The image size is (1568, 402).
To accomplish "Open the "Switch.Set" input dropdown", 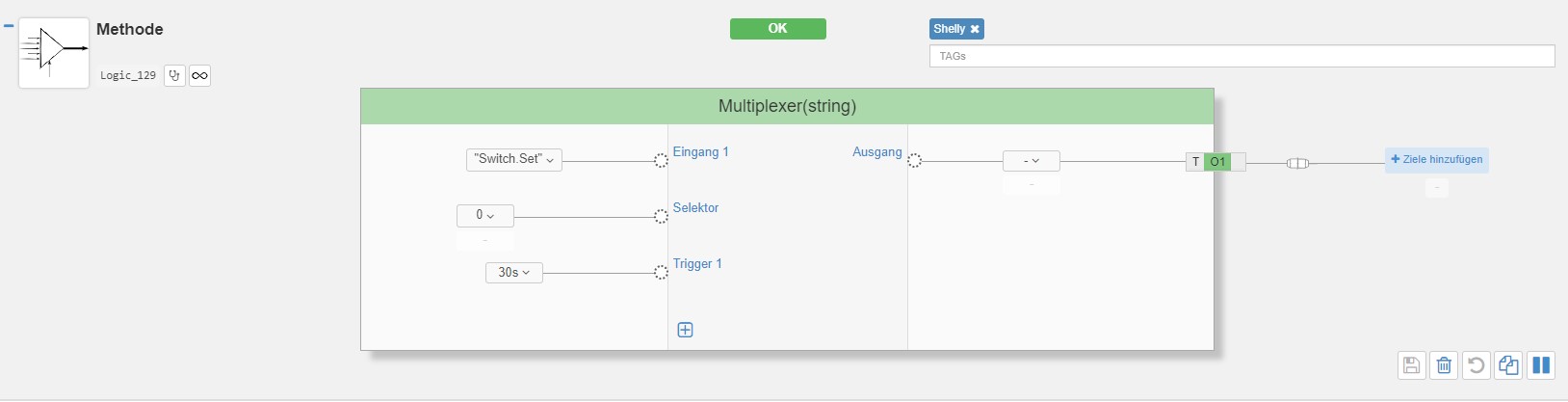I will coord(514,159).
